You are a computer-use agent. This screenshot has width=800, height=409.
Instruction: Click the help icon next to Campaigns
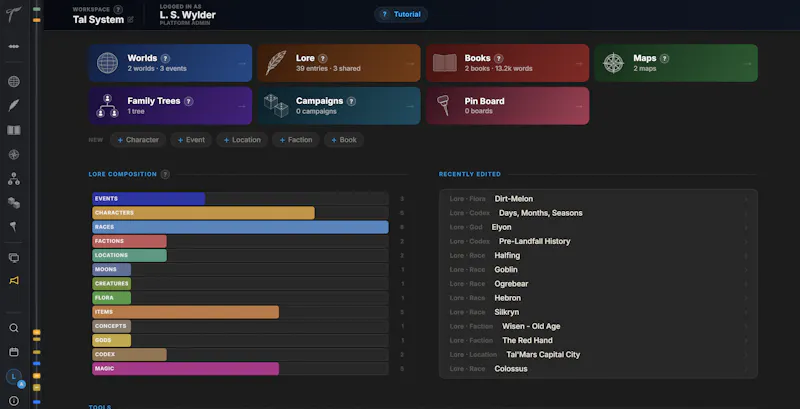click(351, 101)
